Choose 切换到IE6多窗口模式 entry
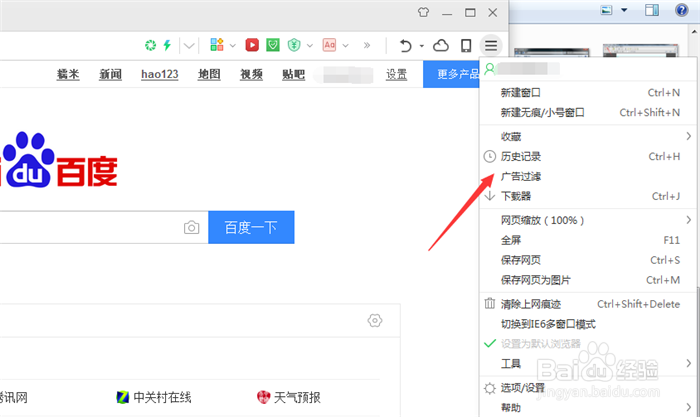This screenshot has width=700, height=417. (588, 324)
